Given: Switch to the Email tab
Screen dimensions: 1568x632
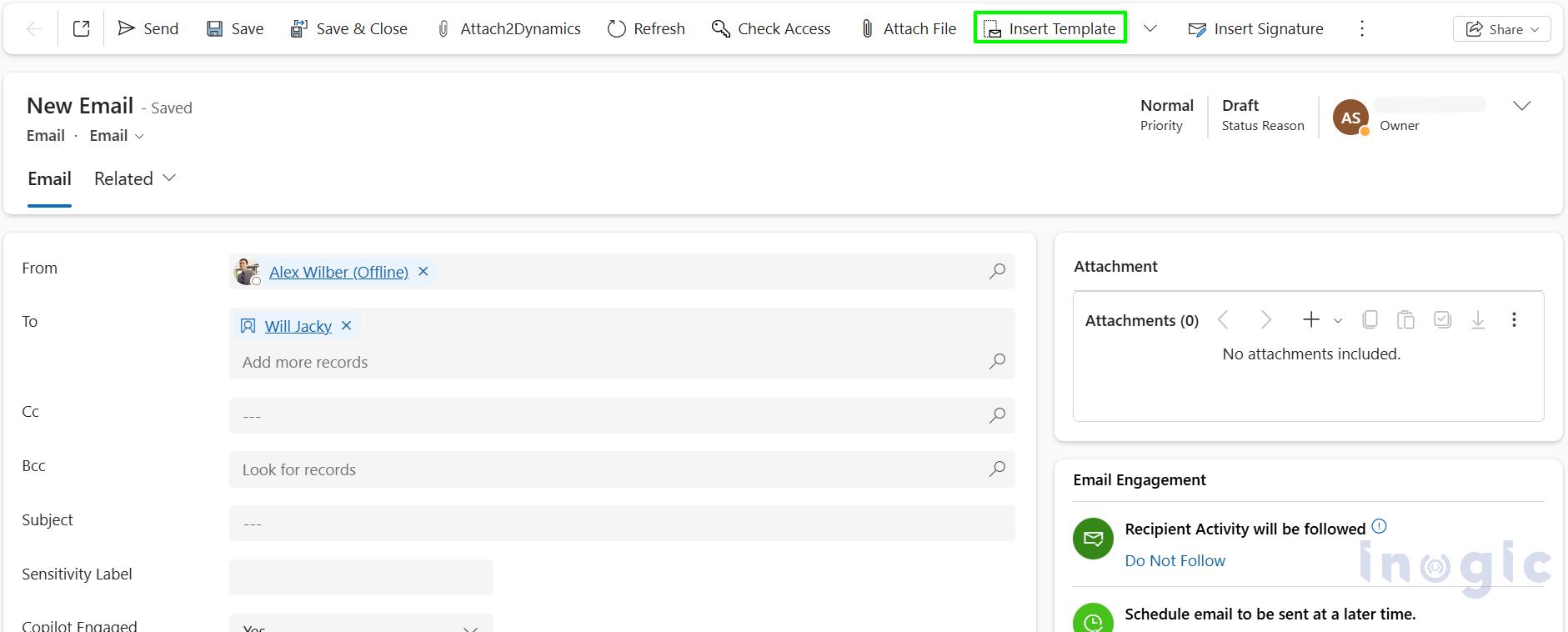Looking at the screenshot, I should pos(49,179).
